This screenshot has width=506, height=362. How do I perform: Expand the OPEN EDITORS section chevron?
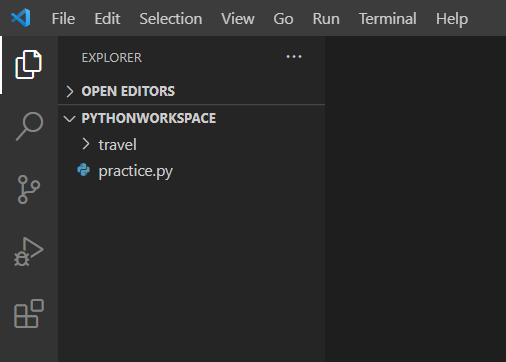tap(70, 91)
